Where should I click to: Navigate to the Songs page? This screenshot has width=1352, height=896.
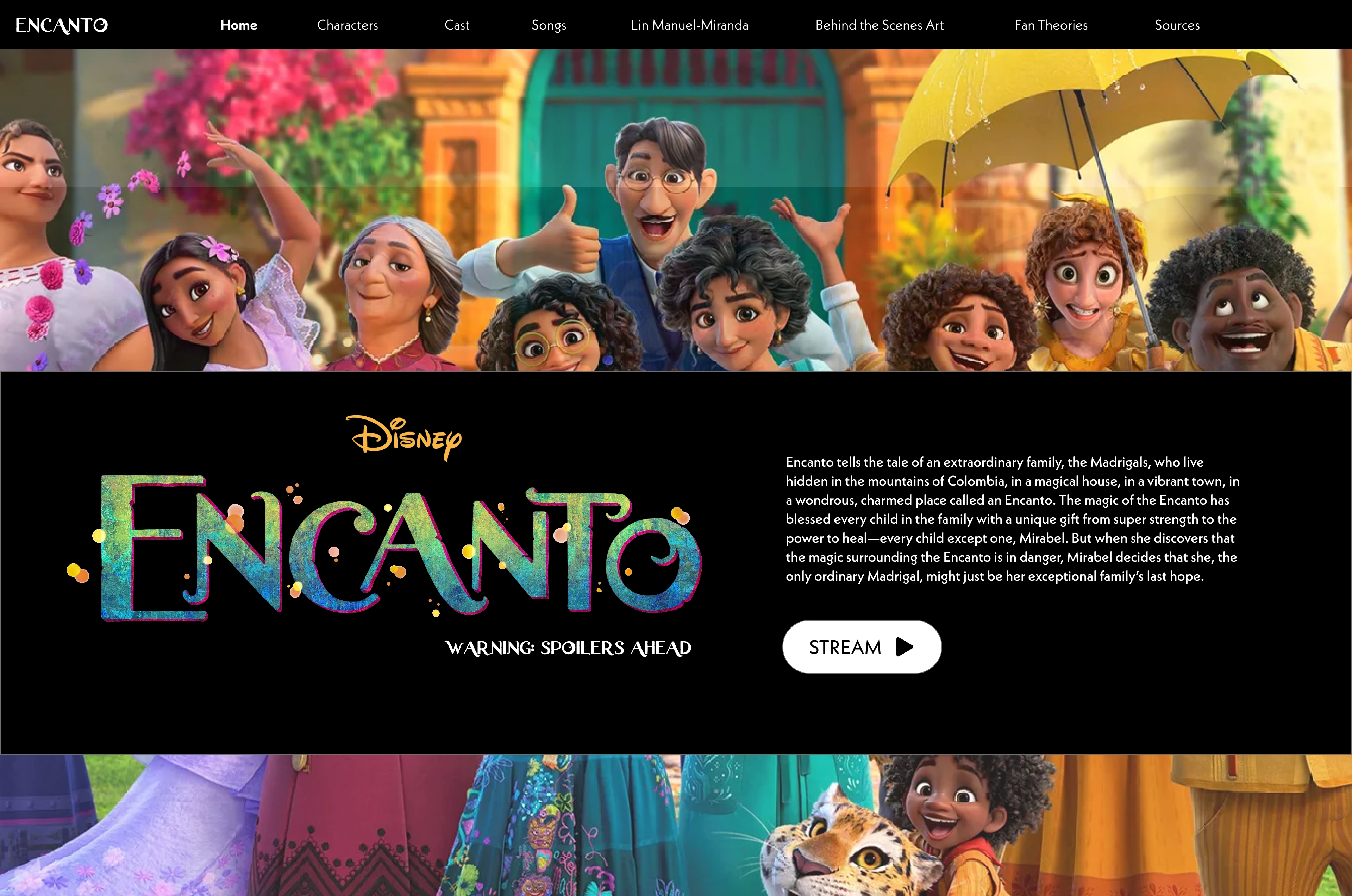tap(549, 26)
